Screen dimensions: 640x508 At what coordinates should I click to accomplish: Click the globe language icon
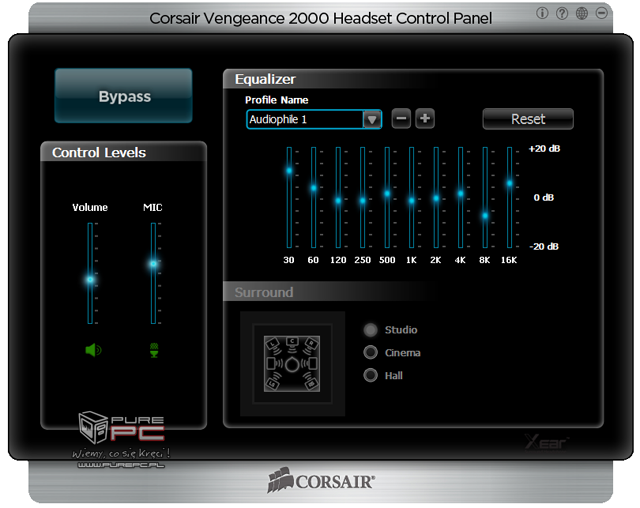click(x=582, y=13)
